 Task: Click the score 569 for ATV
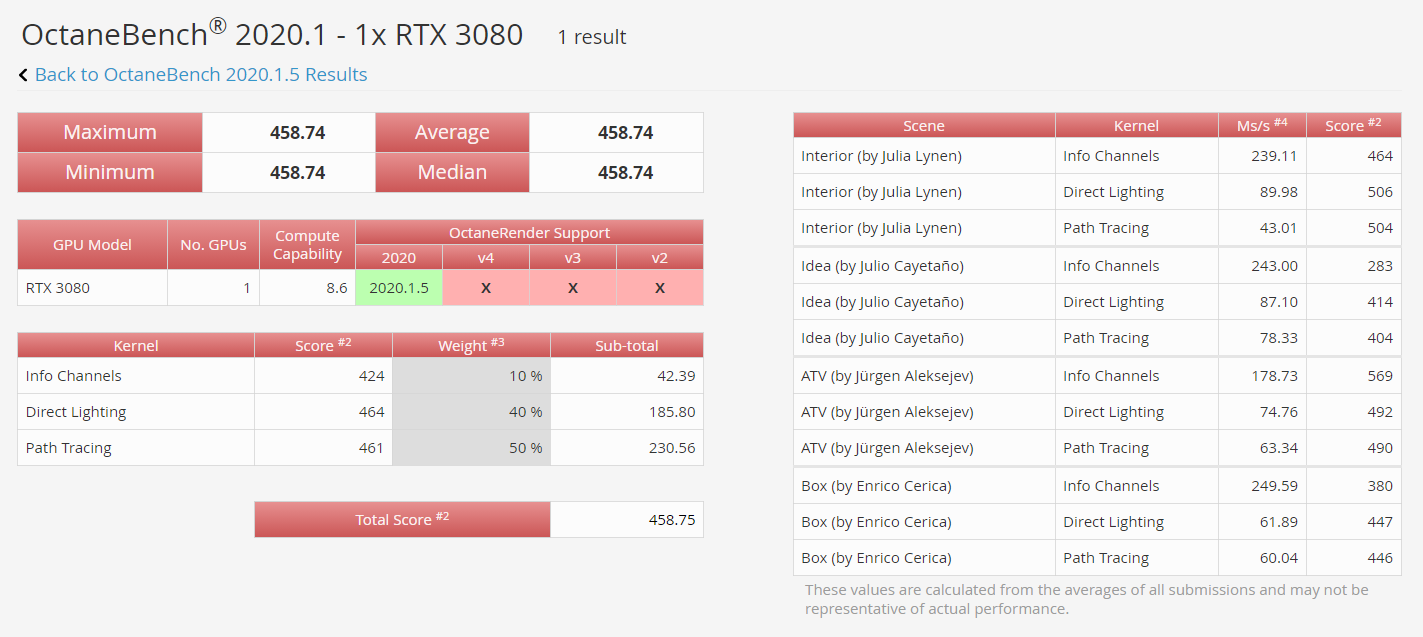1380,376
